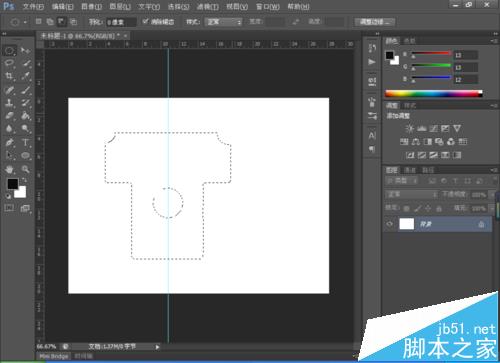Click the Background layer thumbnail

[x=406, y=224]
